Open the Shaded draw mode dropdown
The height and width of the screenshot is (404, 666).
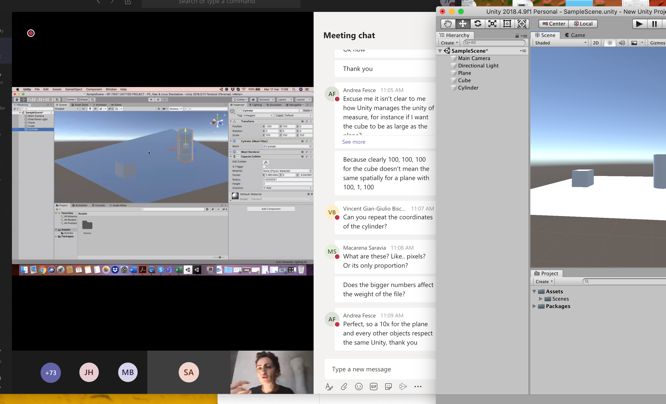560,43
